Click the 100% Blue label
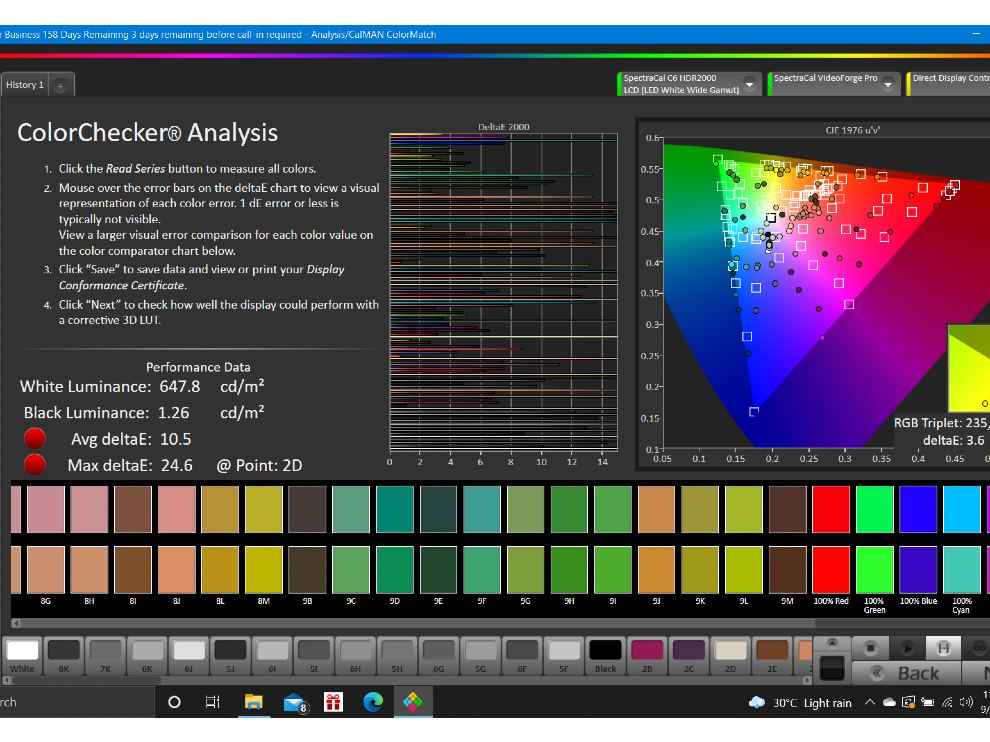Viewport: 990px width, 742px height. click(x=918, y=601)
